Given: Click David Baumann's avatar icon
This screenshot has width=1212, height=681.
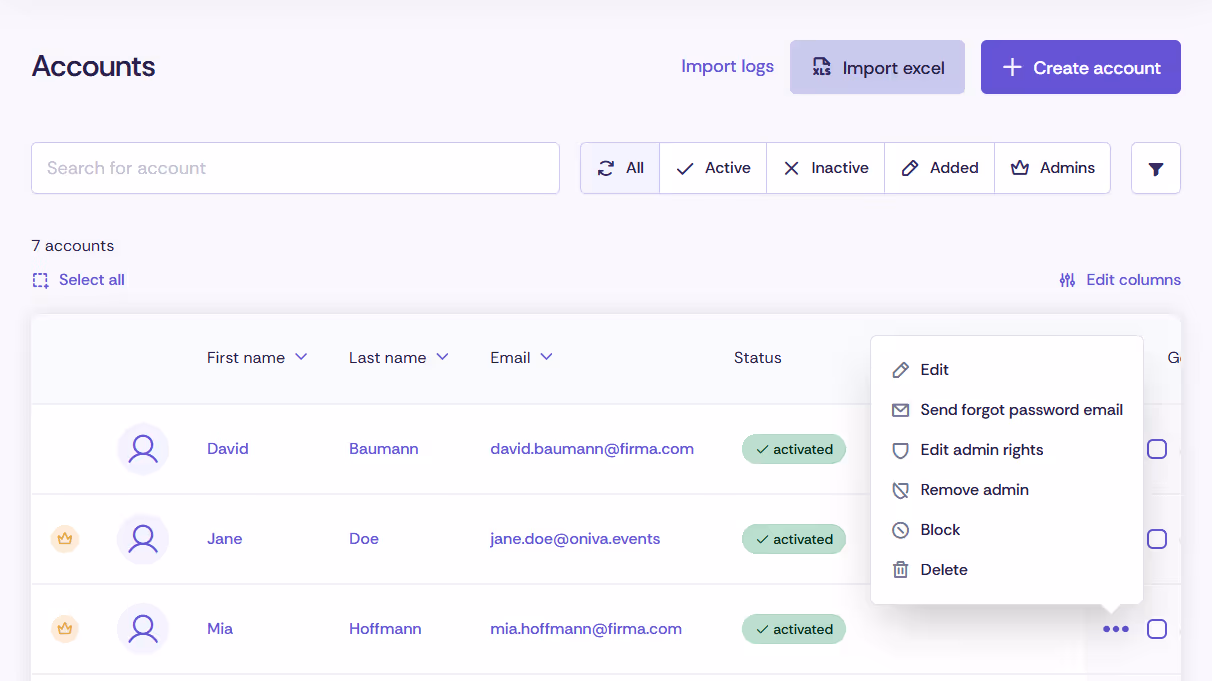Looking at the screenshot, I should point(142,448).
